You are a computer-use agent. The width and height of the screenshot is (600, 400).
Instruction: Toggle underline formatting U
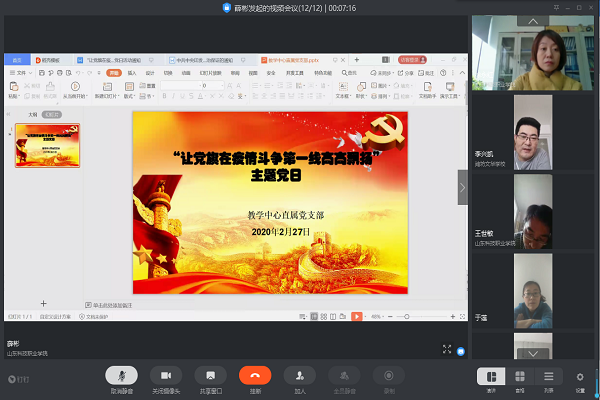[x=183, y=96]
